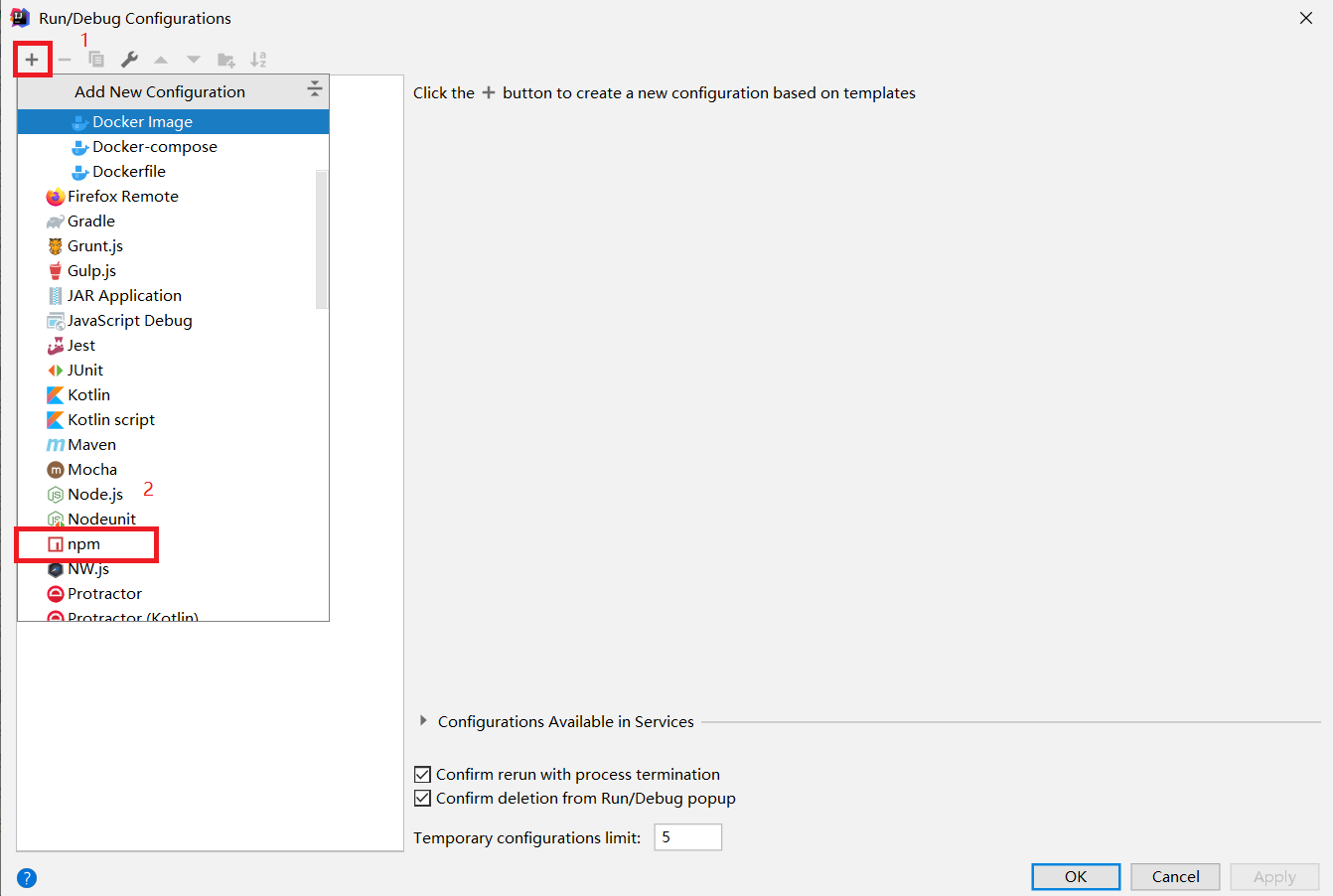Open Edit Templates wrench icon

(129, 60)
